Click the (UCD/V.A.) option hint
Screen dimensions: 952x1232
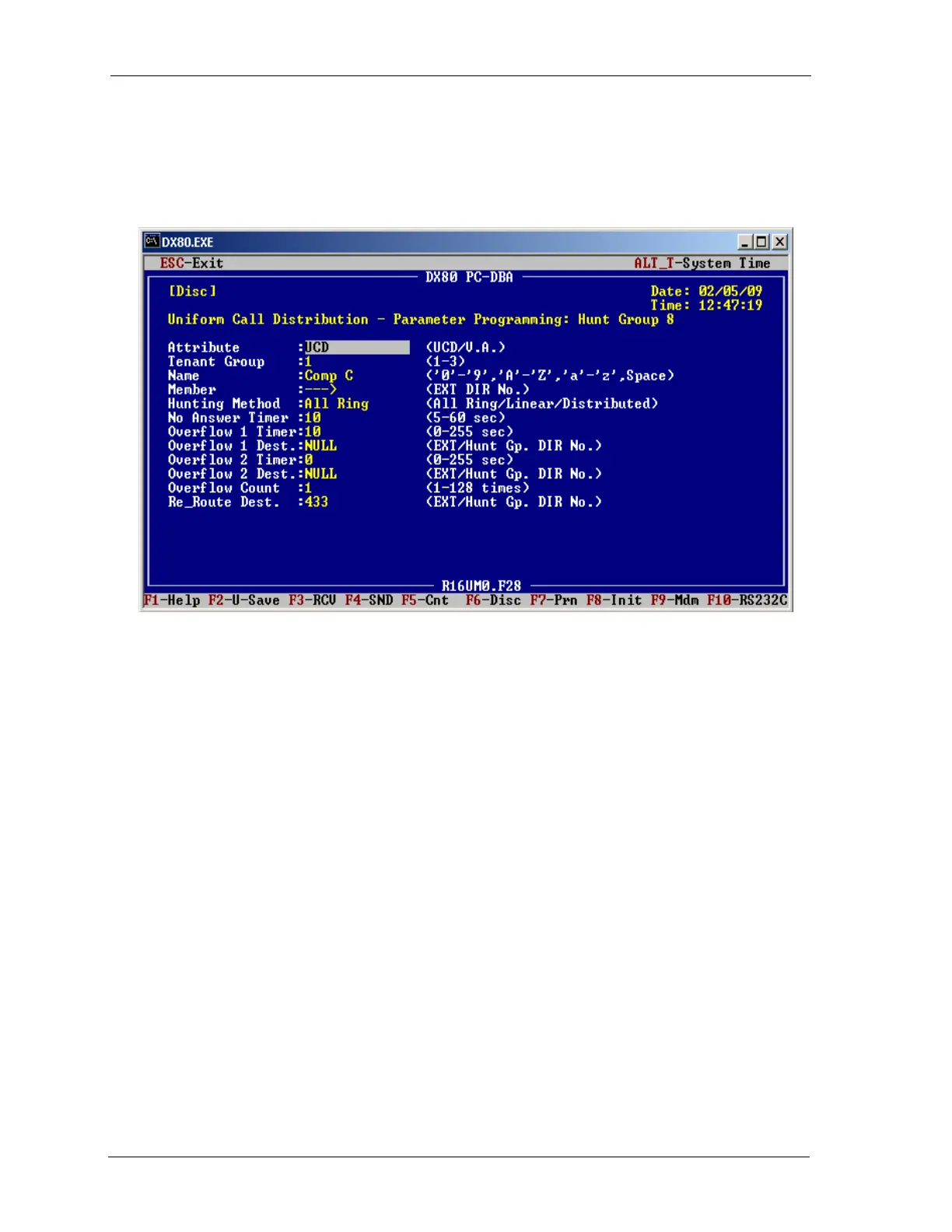(466, 348)
